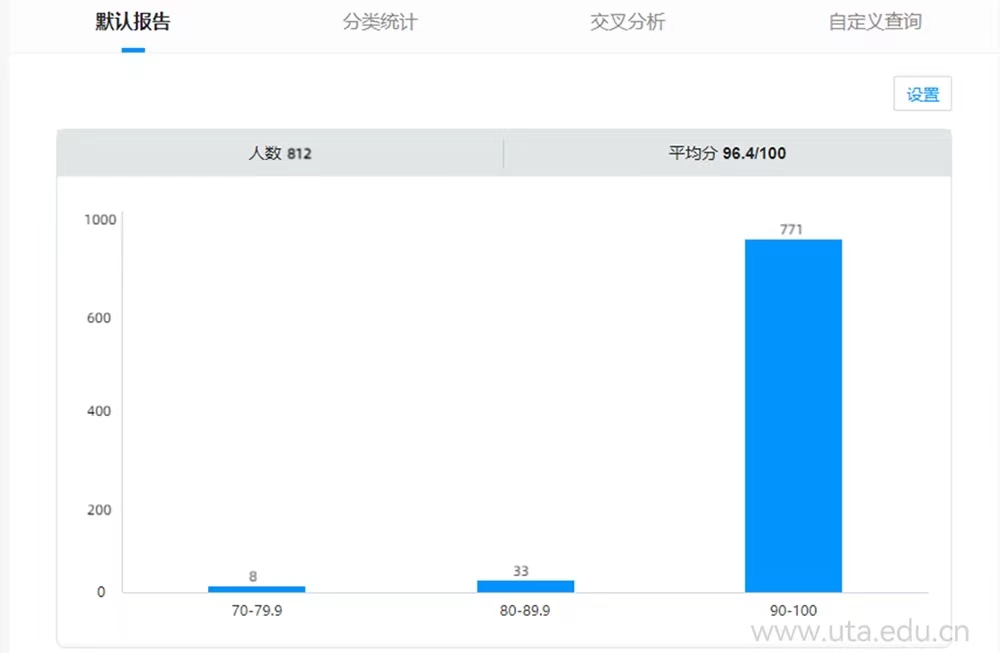
Task: Open the 分类统计 tab
Action: [x=379, y=23]
